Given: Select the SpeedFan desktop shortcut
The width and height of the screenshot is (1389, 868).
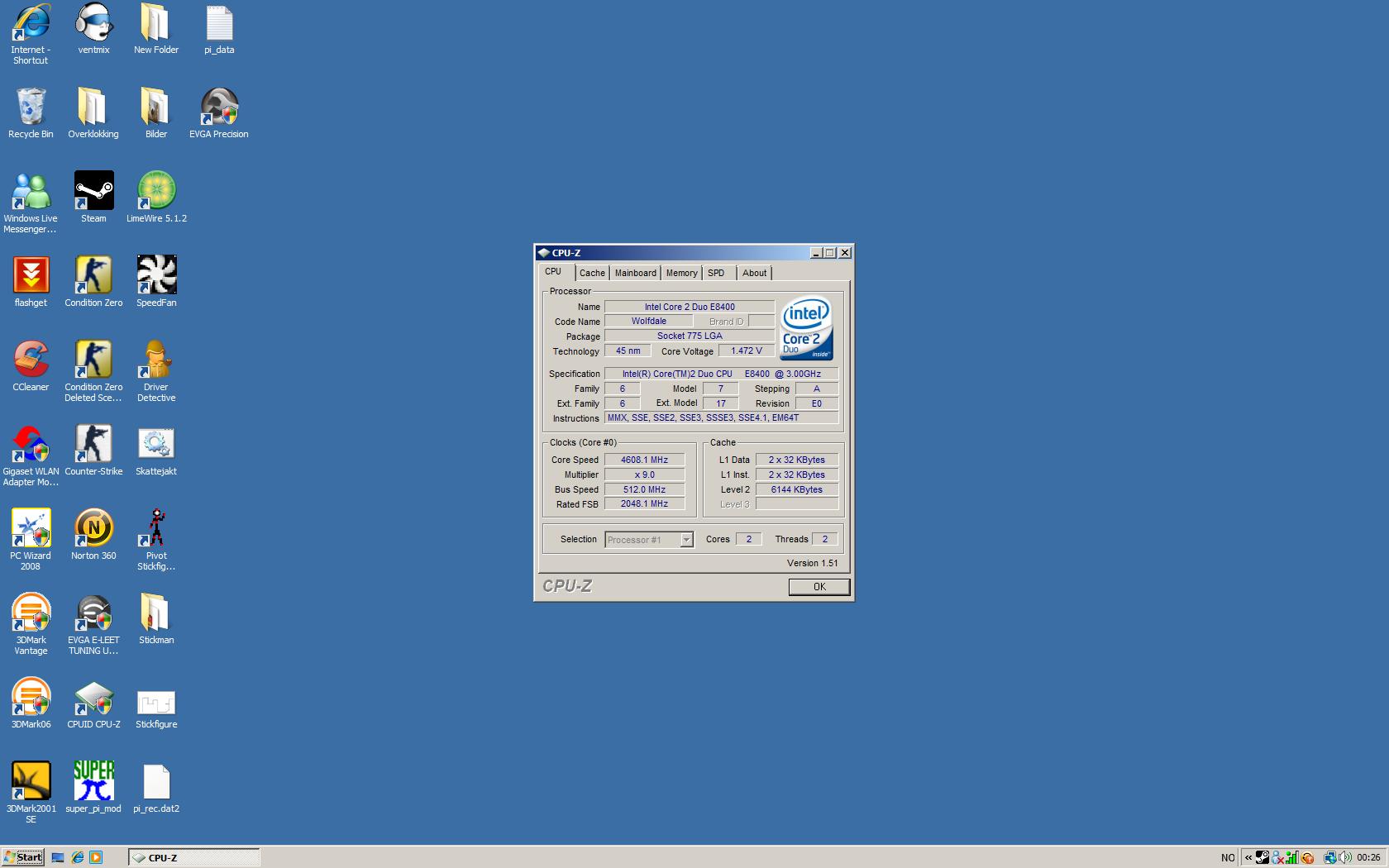Looking at the screenshot, I should tap(156, 282).
